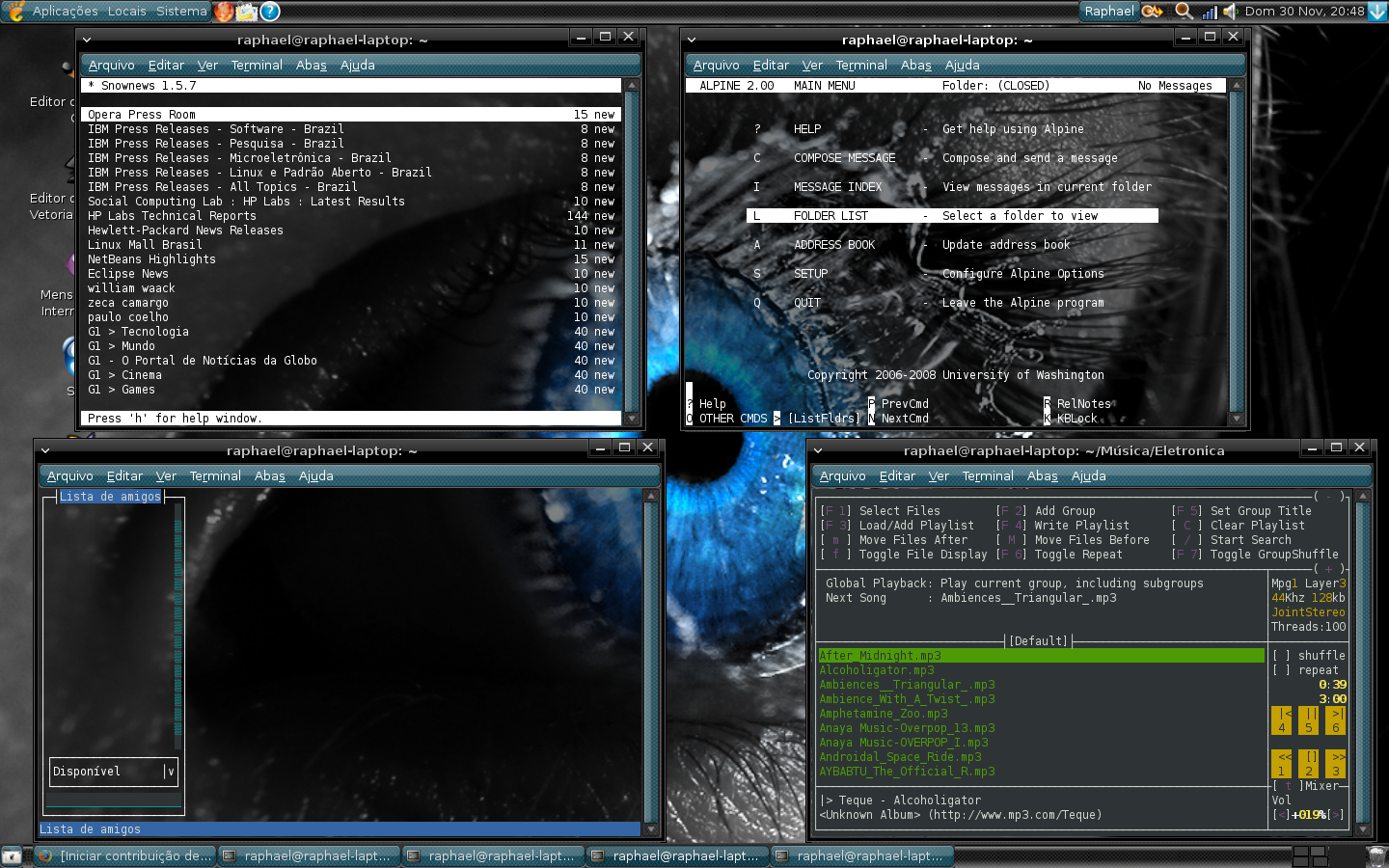Open the help icon in top panel
The width and height of the screenshot is (1389, 868).
(x=271, y=12)
